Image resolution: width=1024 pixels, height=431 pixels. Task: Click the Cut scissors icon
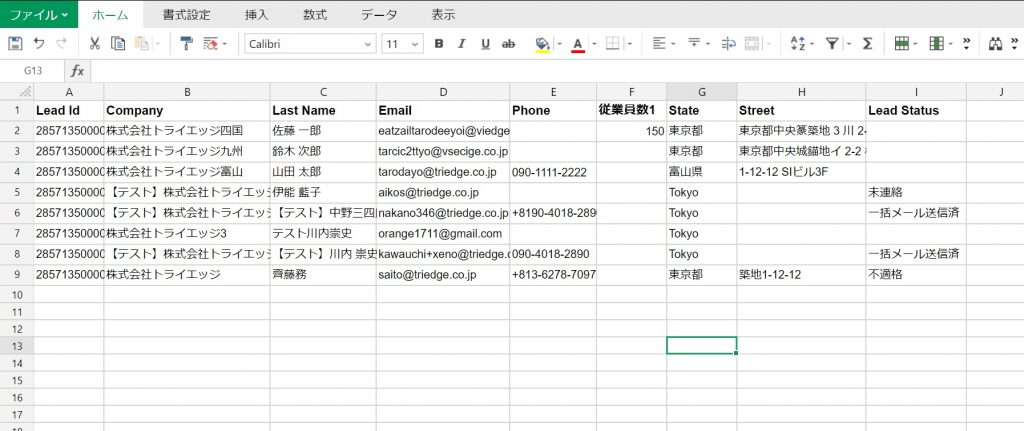pyautogui.click(x=95, y=44)
